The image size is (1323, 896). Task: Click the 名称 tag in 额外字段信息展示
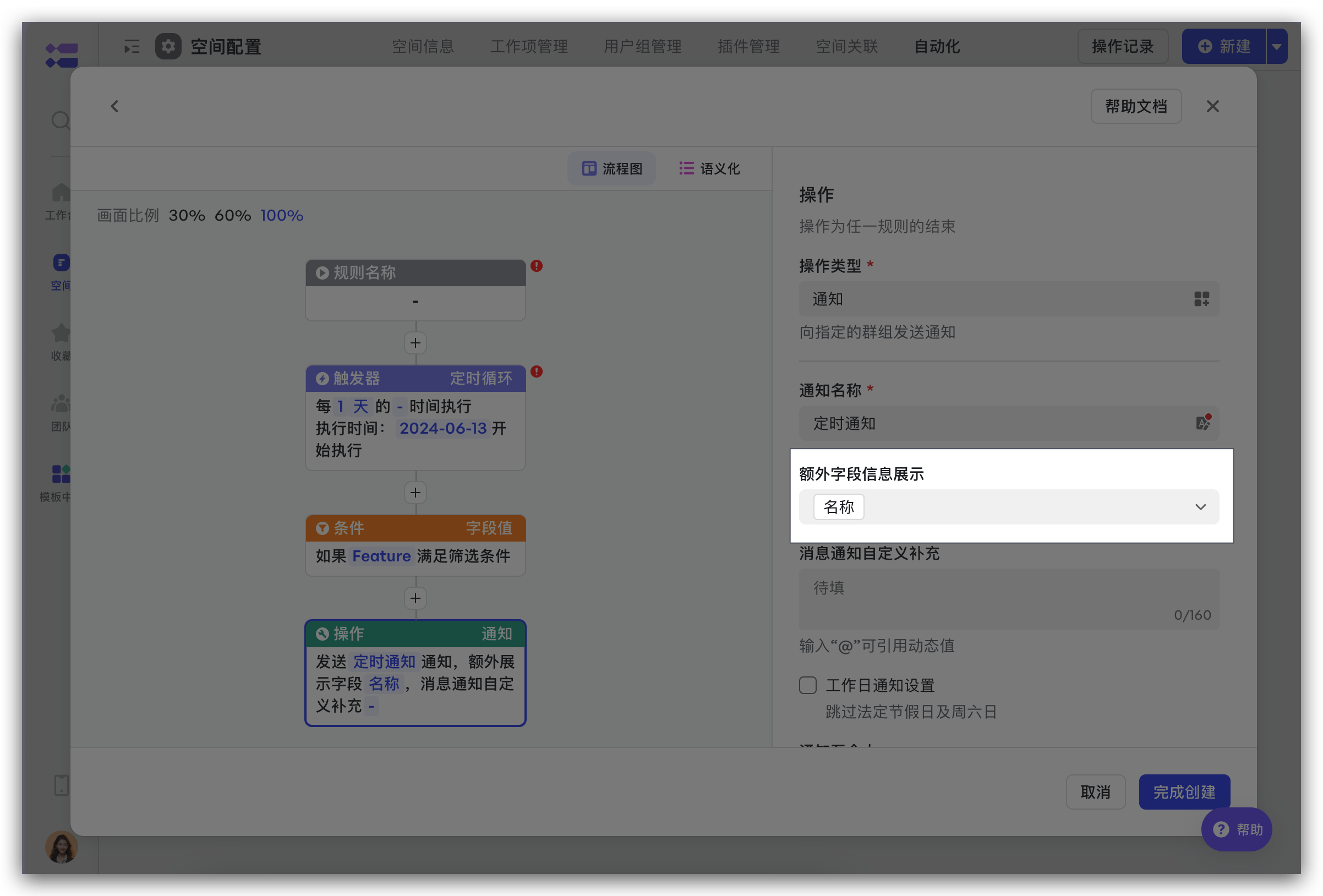pos(839,507)
